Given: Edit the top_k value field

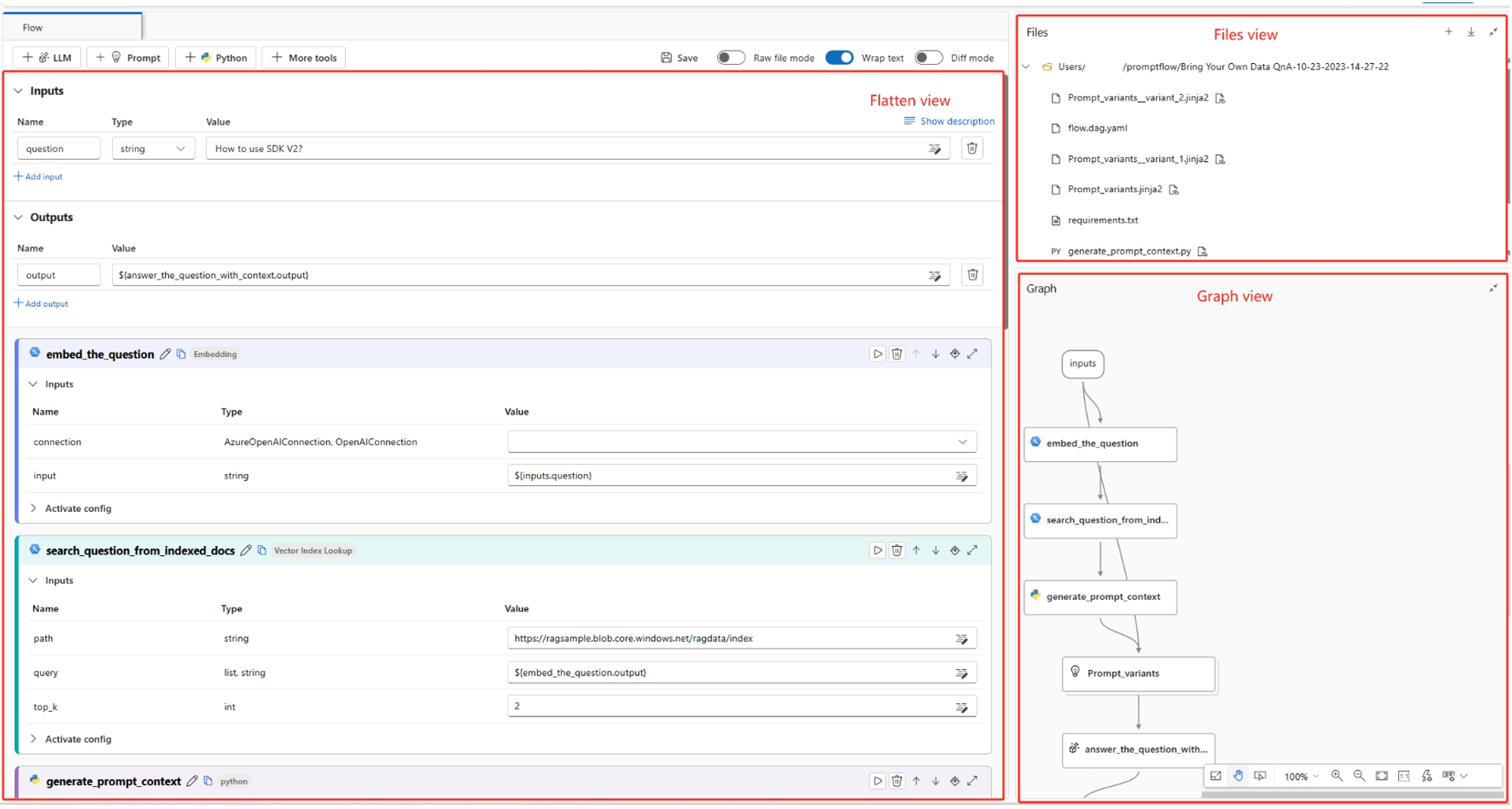Looking at the screenshot, I should click(742, 707).
